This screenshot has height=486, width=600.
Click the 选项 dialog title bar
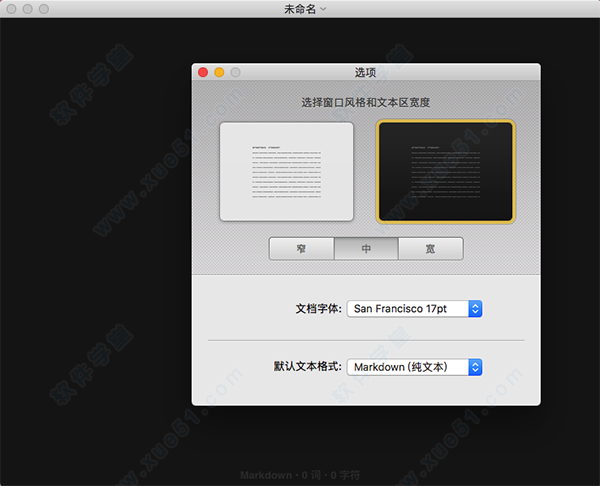coord(366,72)
